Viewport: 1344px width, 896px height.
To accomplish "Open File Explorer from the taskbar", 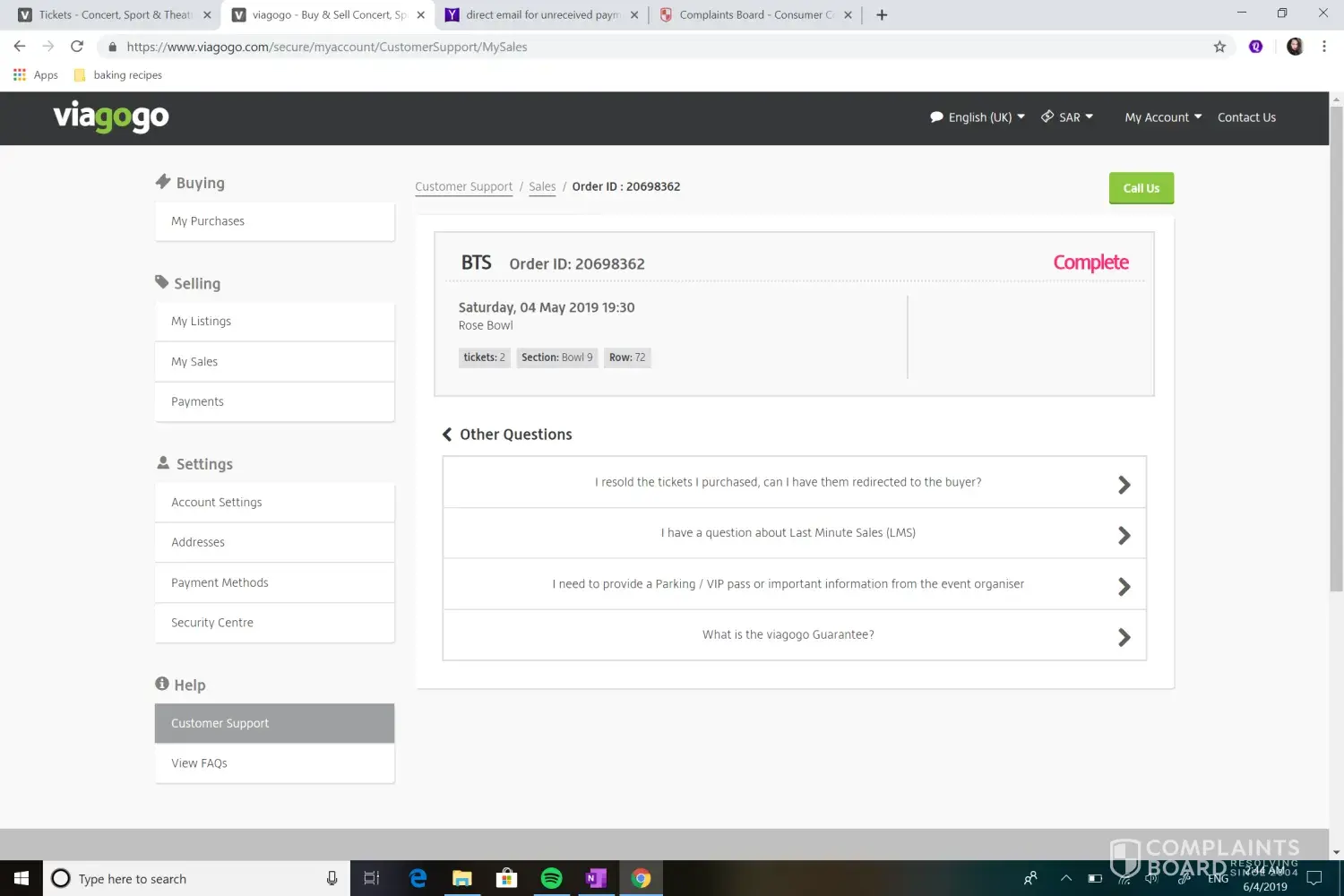I will coord(462,878).
